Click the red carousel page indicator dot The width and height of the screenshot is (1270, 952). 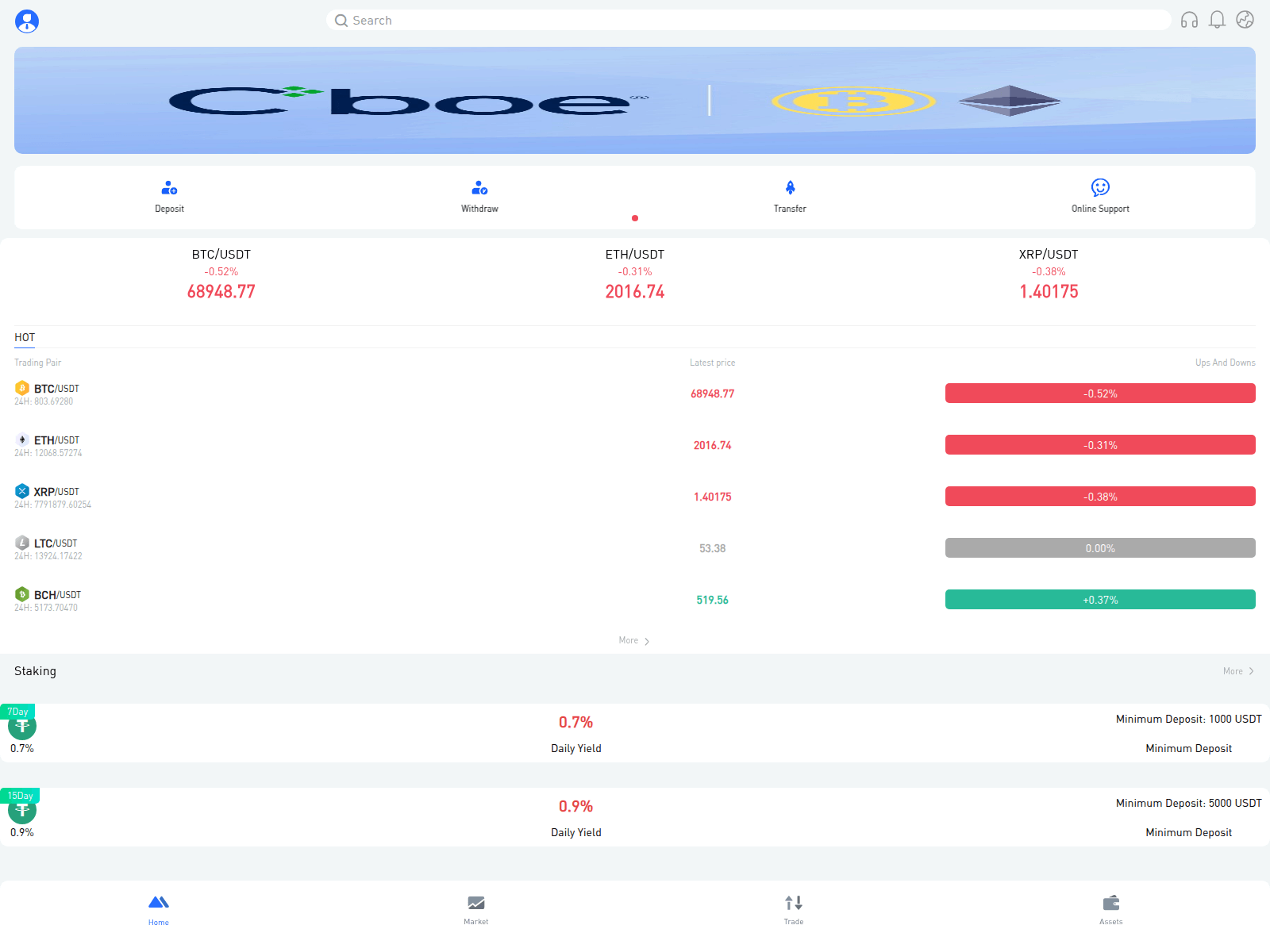tap(635, 218)
